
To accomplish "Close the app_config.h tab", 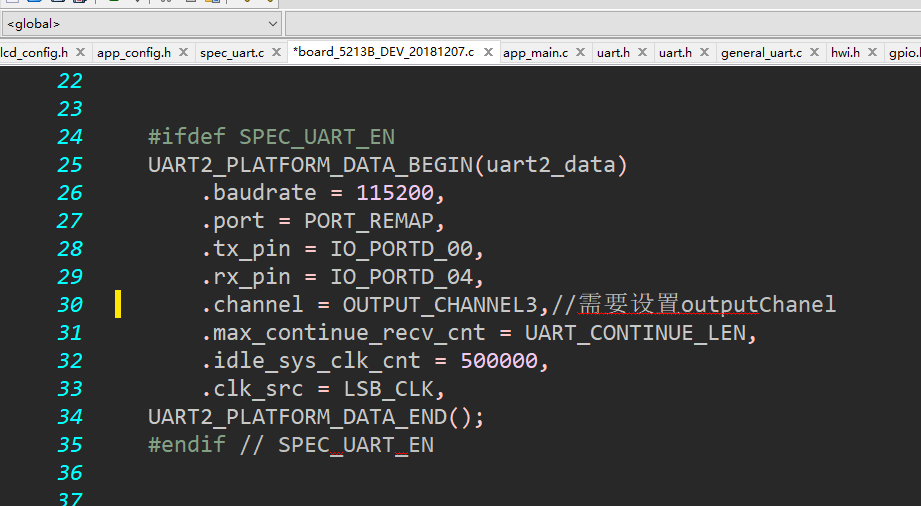I will 183,52.
